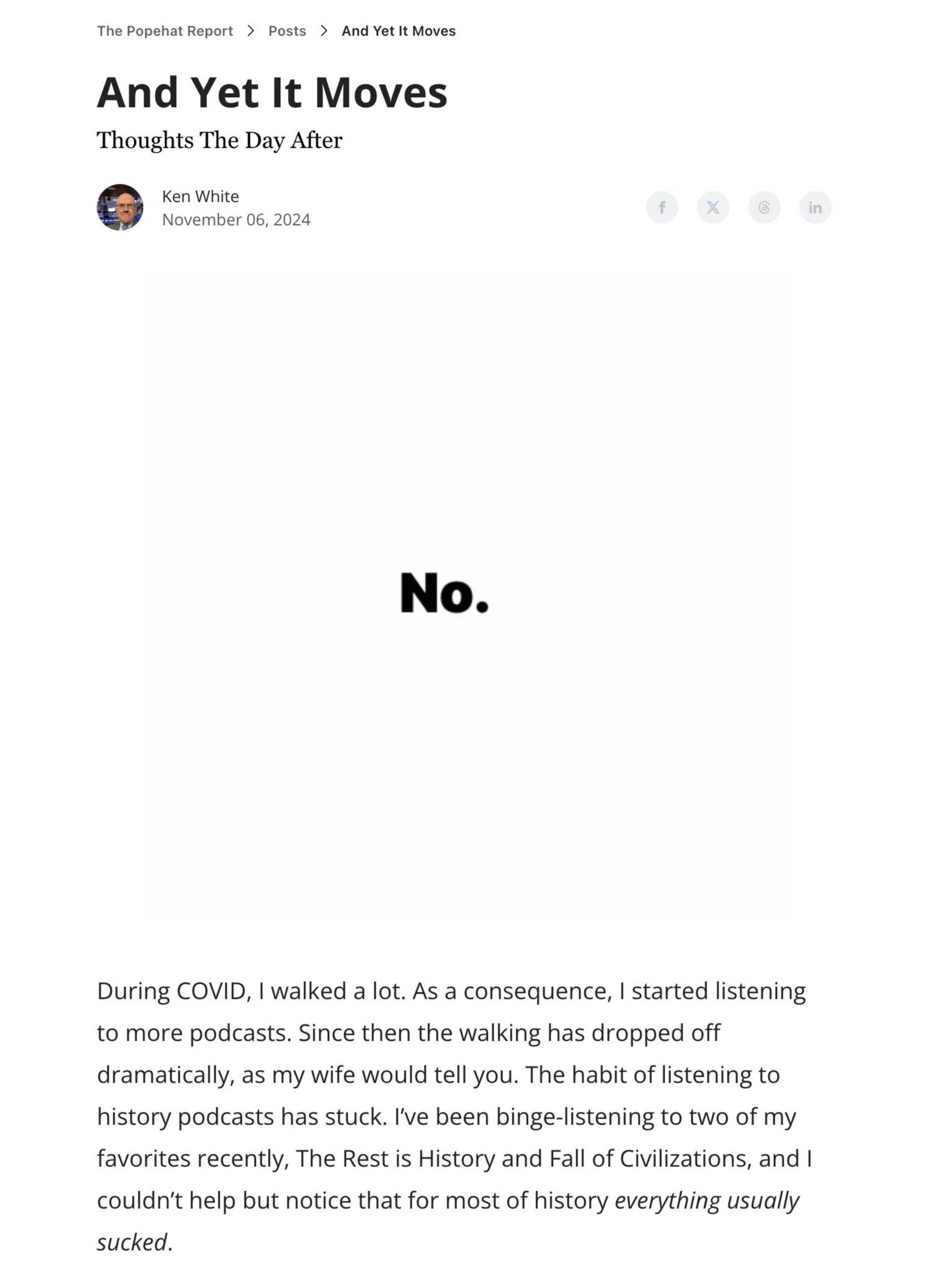Open Ken White's circular avatar photo
Screen dimensions: 952x1288
pyautogui.click(x=120, y=207)
